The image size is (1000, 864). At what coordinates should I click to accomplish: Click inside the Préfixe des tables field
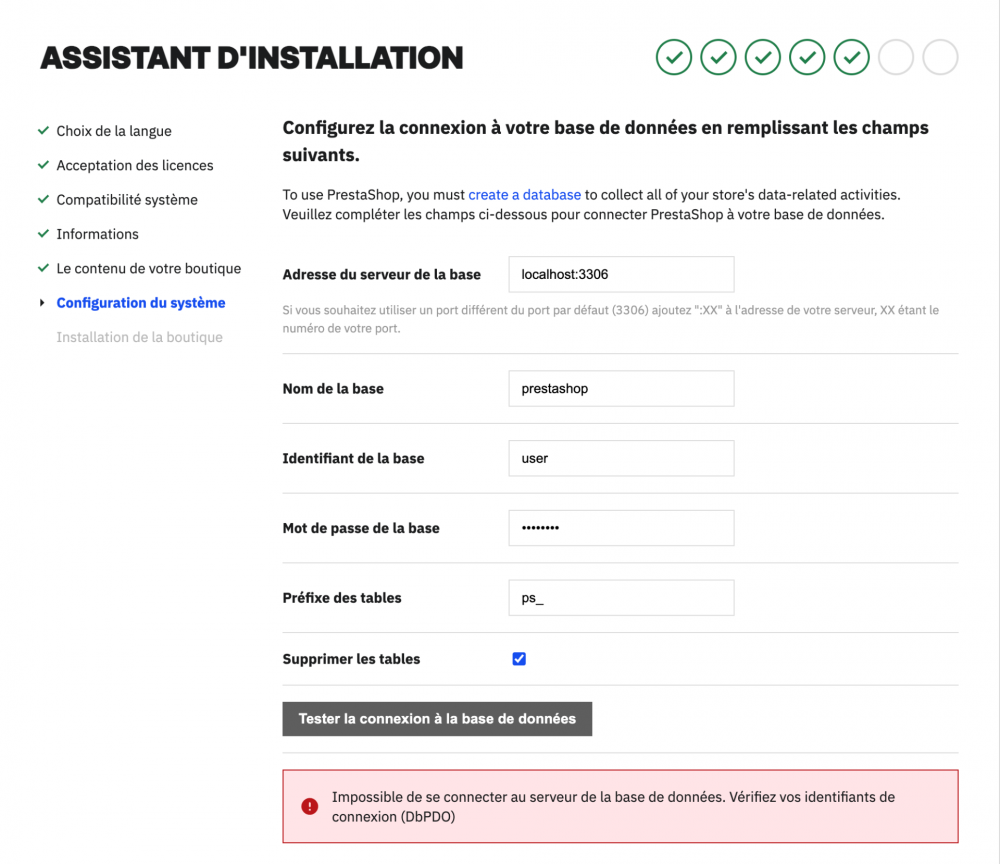[x=621, y=597]
